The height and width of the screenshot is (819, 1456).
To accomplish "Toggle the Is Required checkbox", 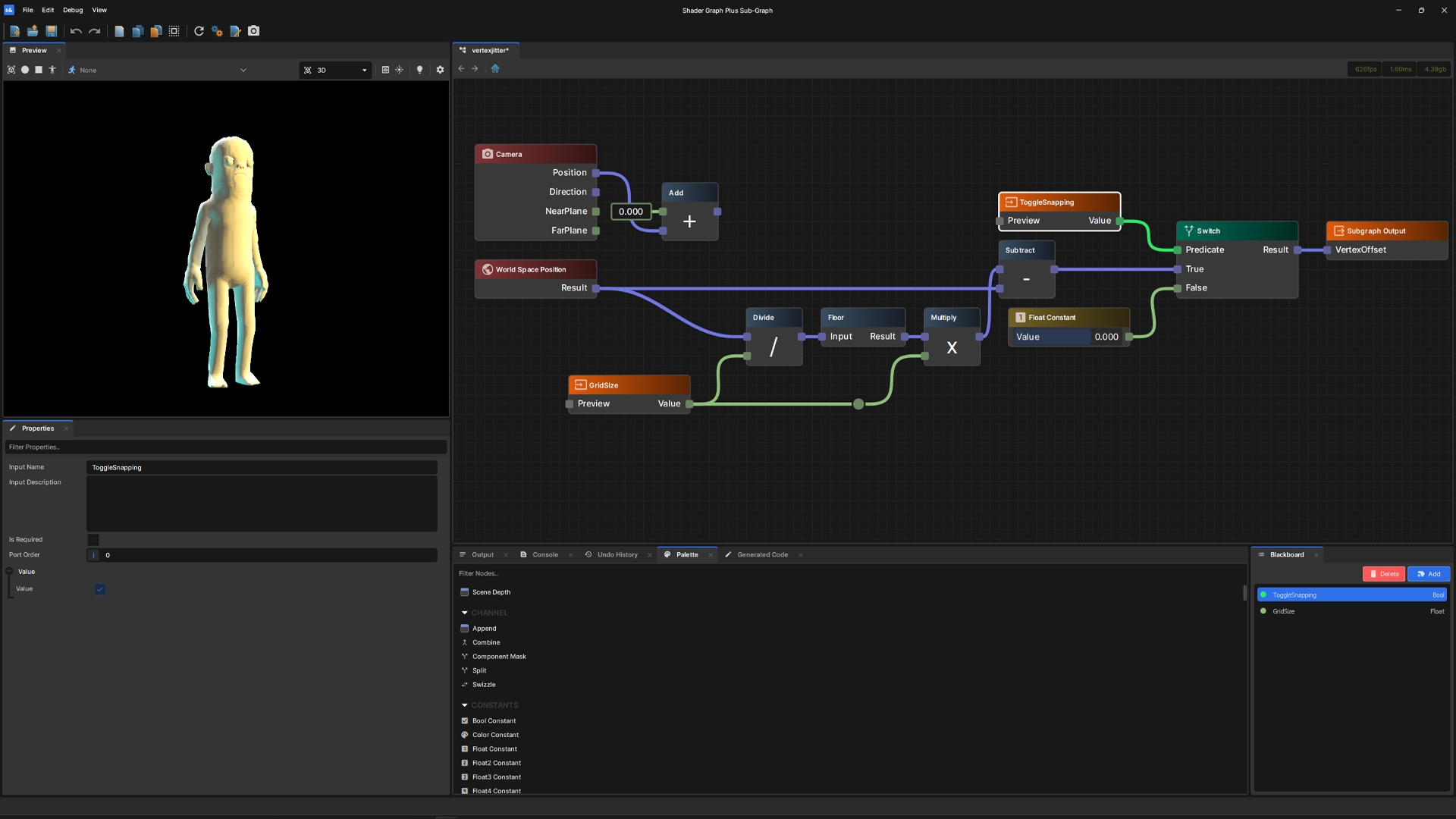I will click(93, 540).
